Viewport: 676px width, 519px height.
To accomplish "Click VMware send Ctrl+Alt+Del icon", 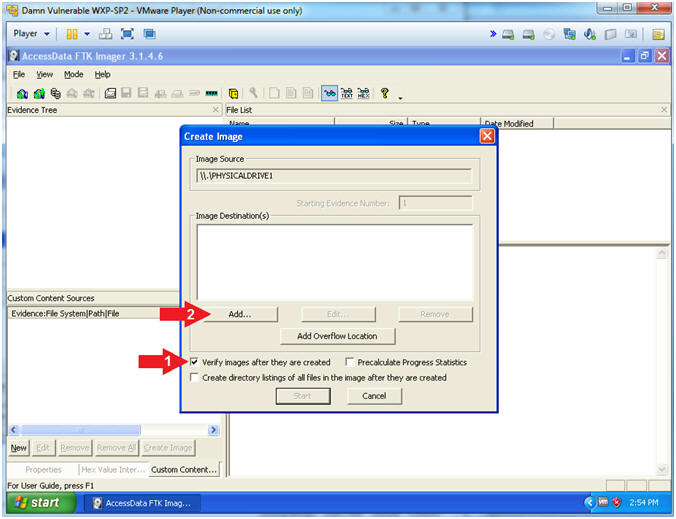I will (106, 34).
